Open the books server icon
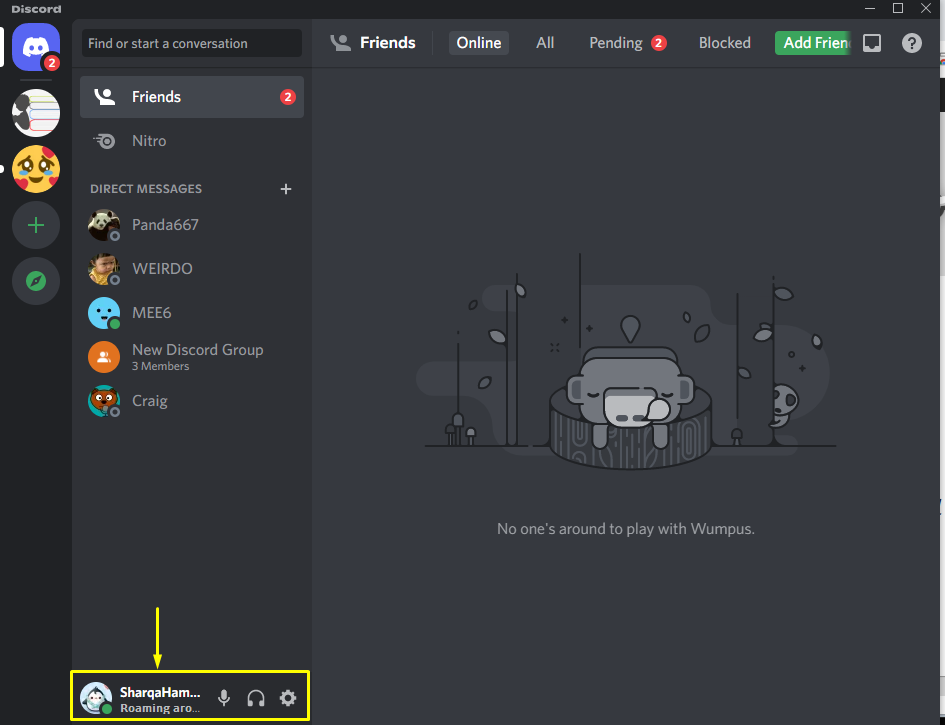Screen dimensions: 945x725 (36, 113)
